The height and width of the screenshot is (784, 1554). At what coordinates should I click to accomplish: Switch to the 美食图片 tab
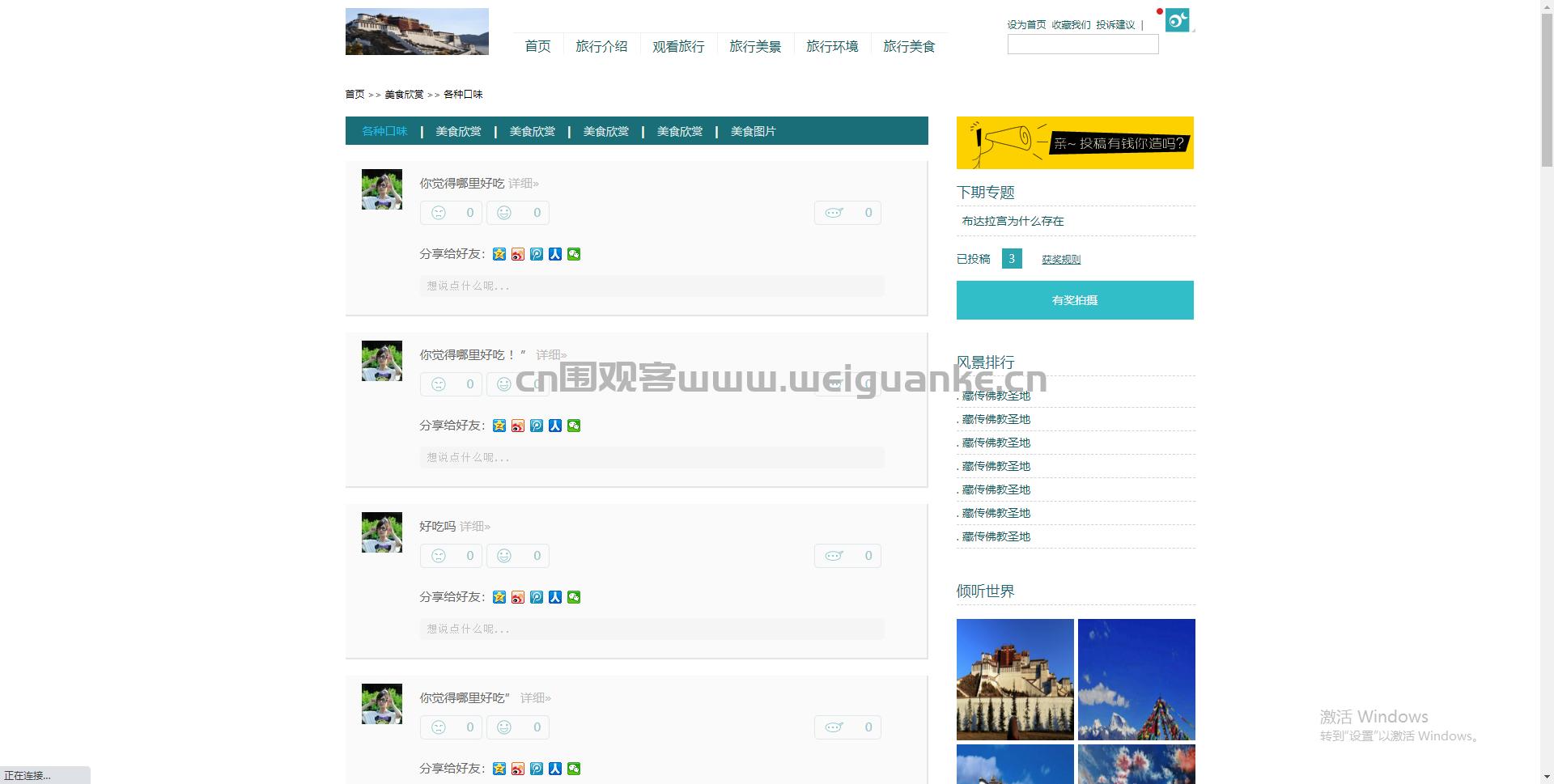coord(752,130)
